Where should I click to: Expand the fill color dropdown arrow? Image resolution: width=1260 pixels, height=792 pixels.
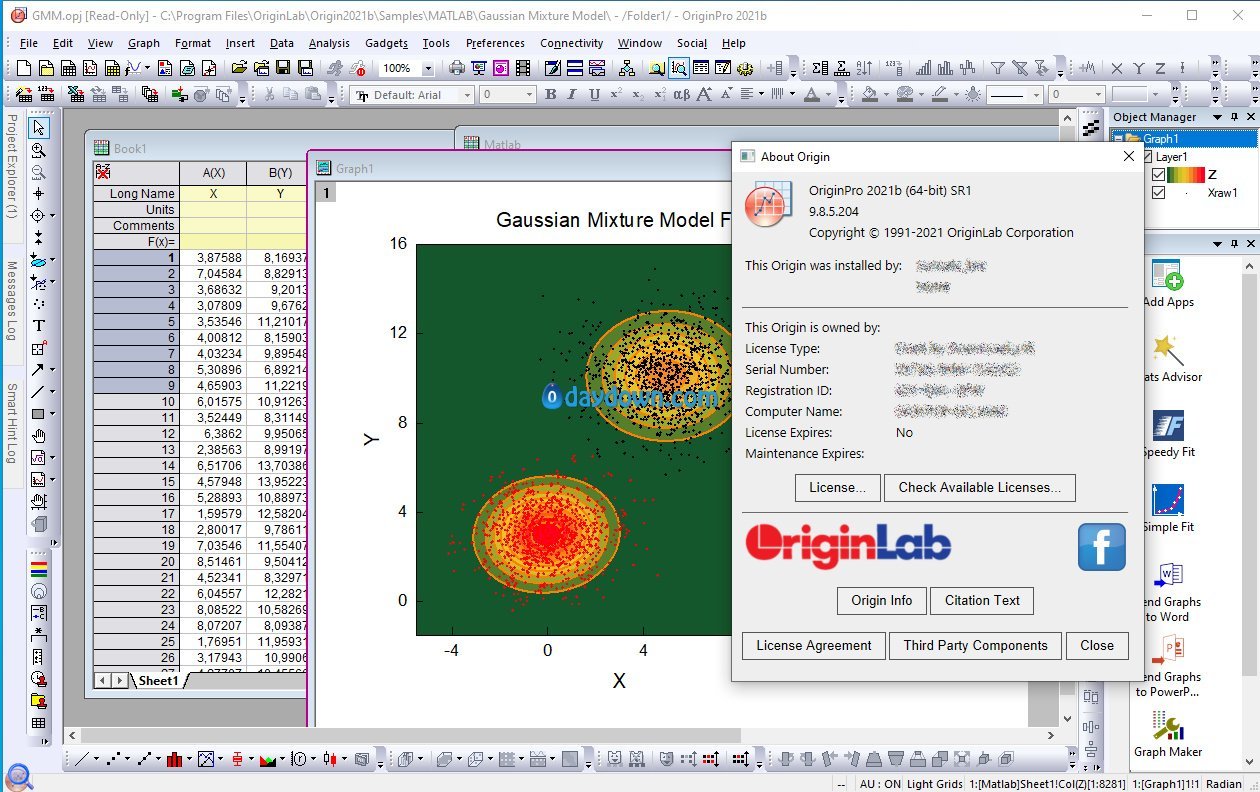(886, 95)
